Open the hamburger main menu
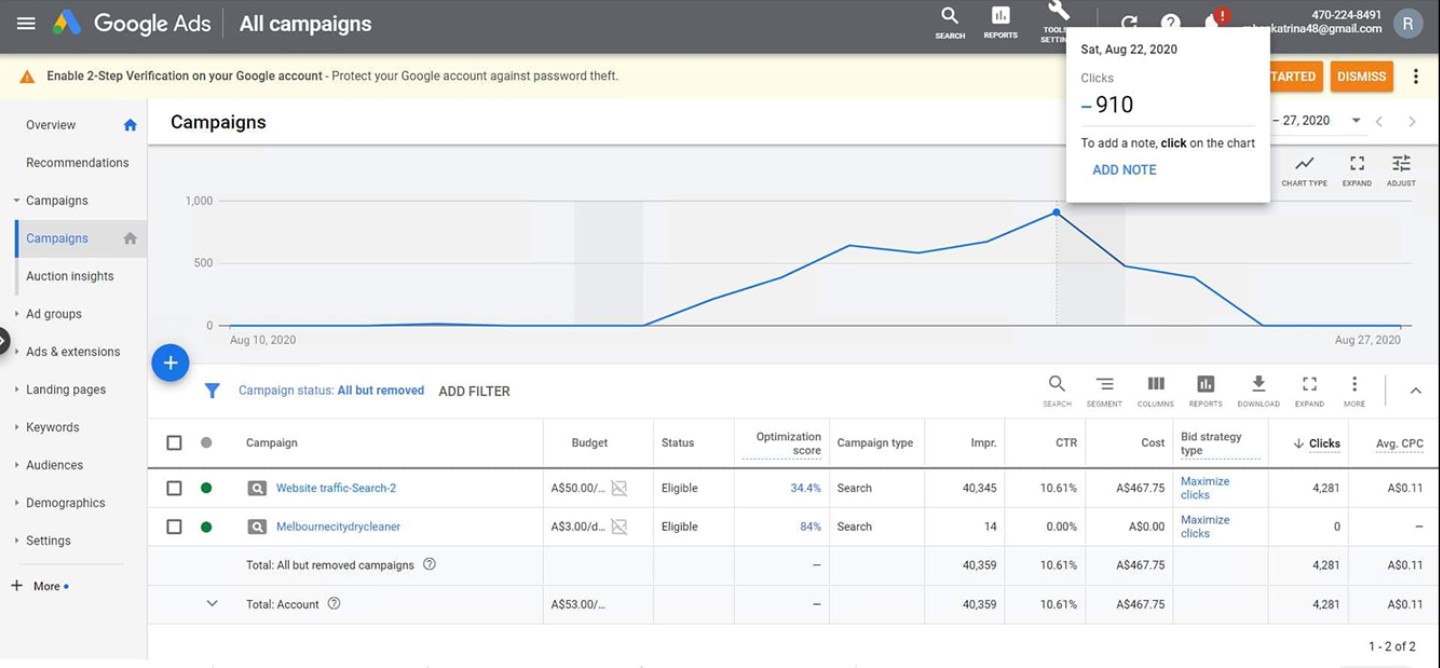The image size is (1440, 668). point(26,23)
